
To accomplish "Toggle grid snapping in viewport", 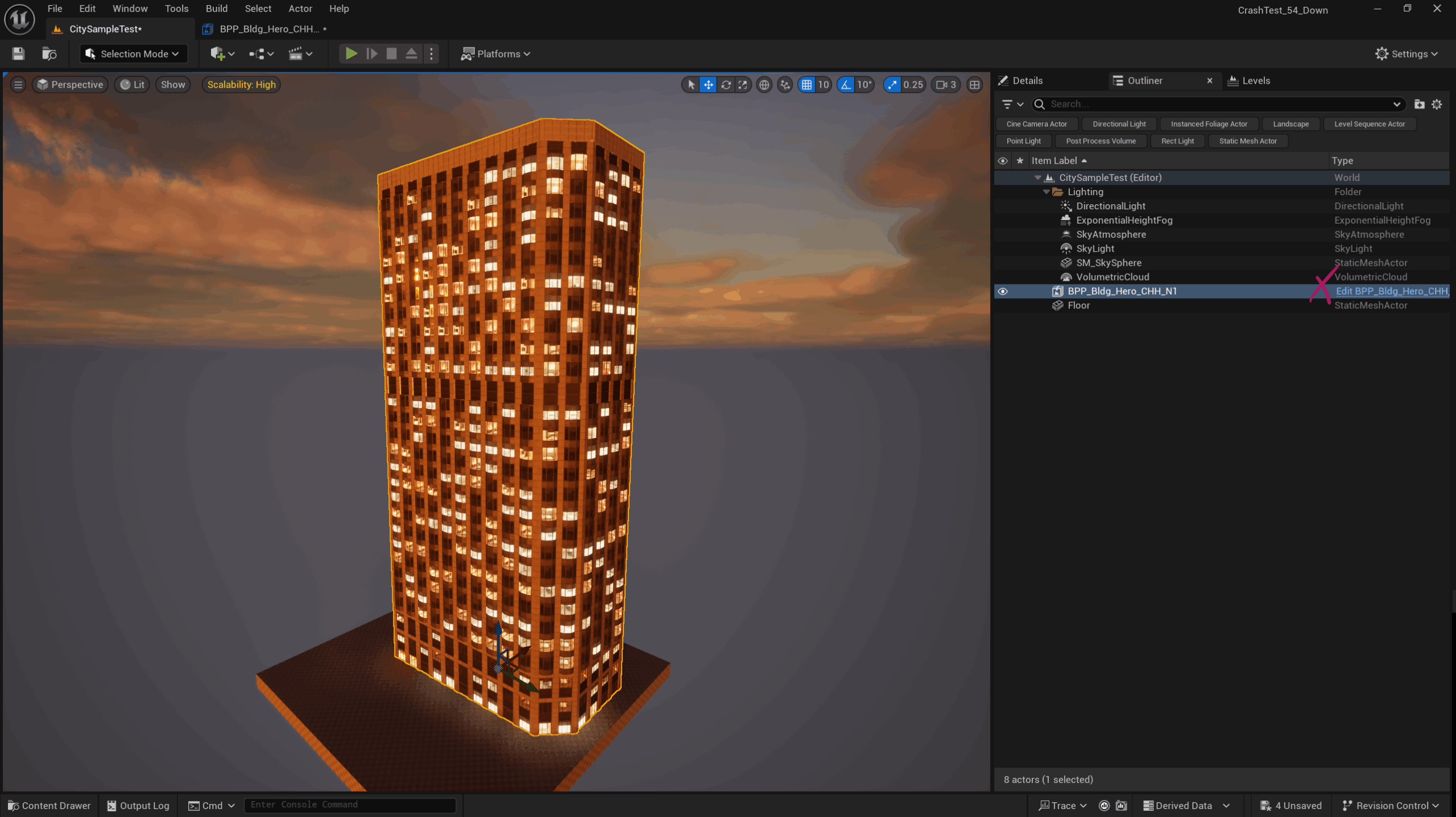I will pyautogui.click(x=806, y=85).
